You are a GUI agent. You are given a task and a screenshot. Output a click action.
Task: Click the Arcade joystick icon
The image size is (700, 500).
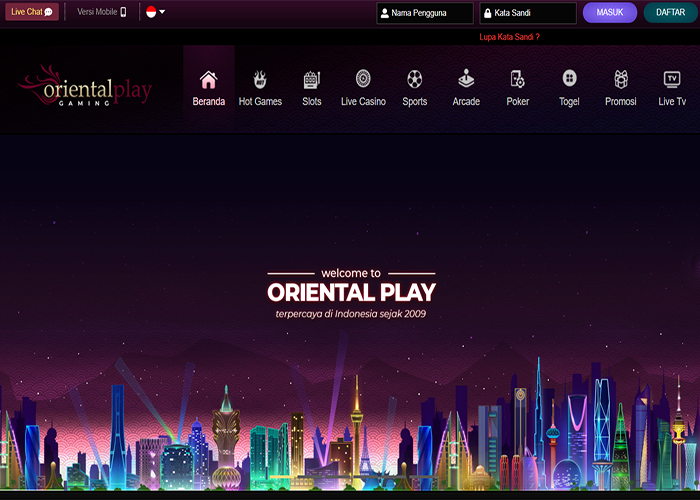click(466, 79)
